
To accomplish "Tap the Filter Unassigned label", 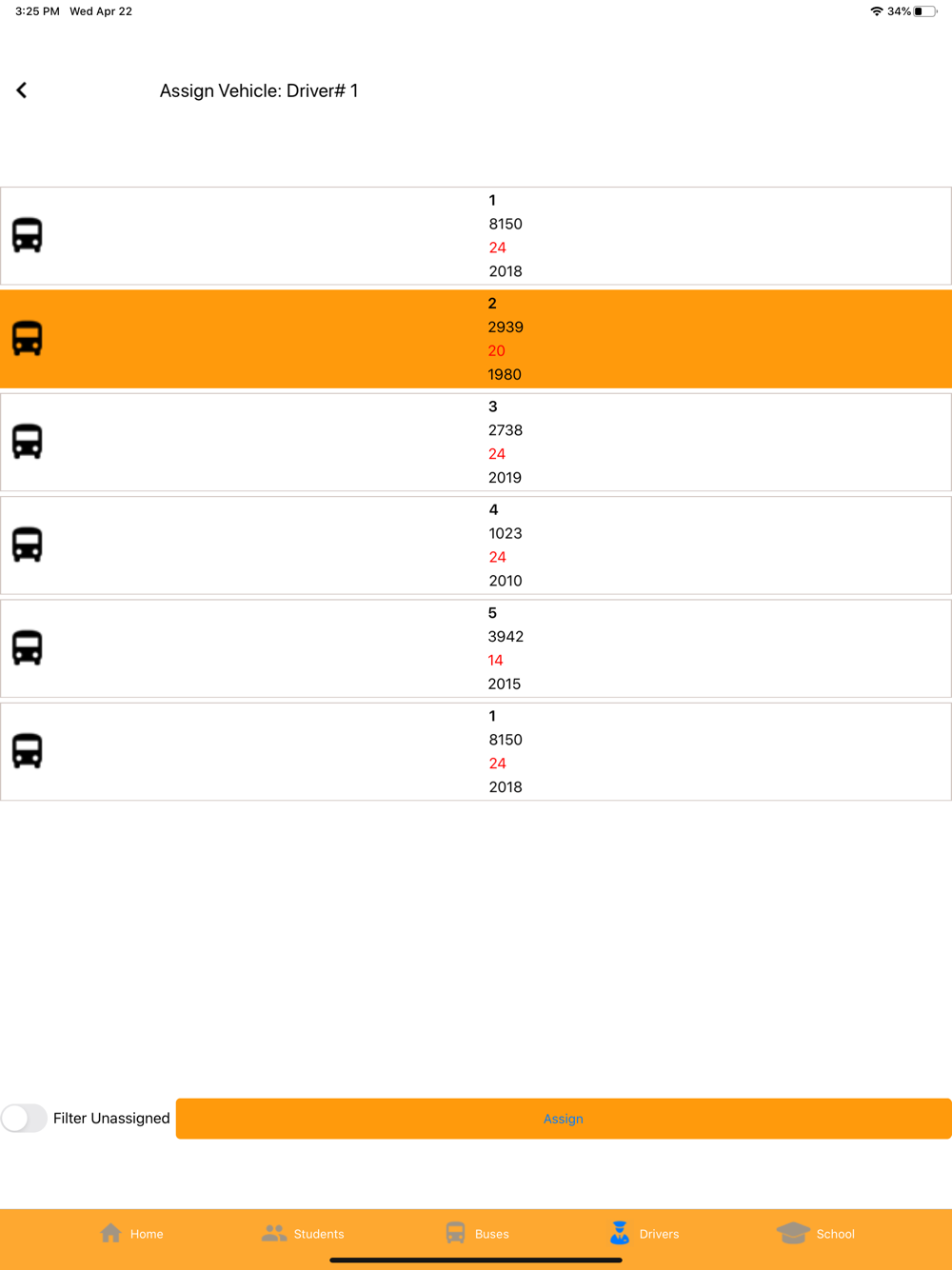I will pos(111,1118).
